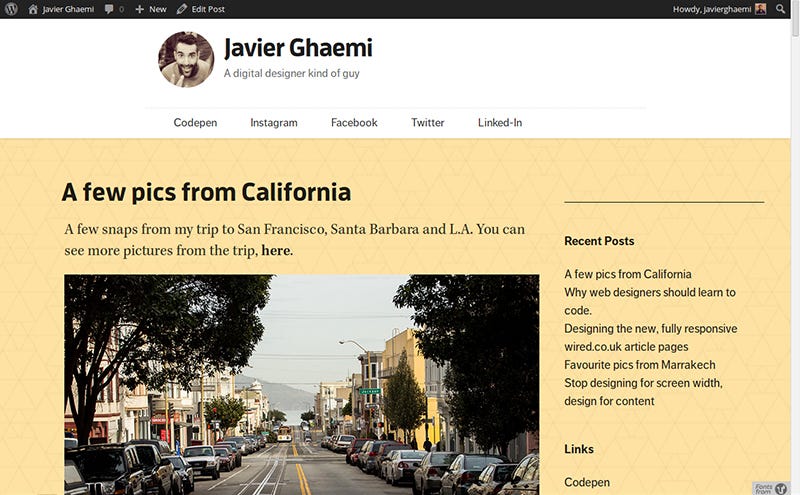Viewport: 800px width, 495px height.
Task: Click the Edit Post pencil icon
Action: point(182,9)
